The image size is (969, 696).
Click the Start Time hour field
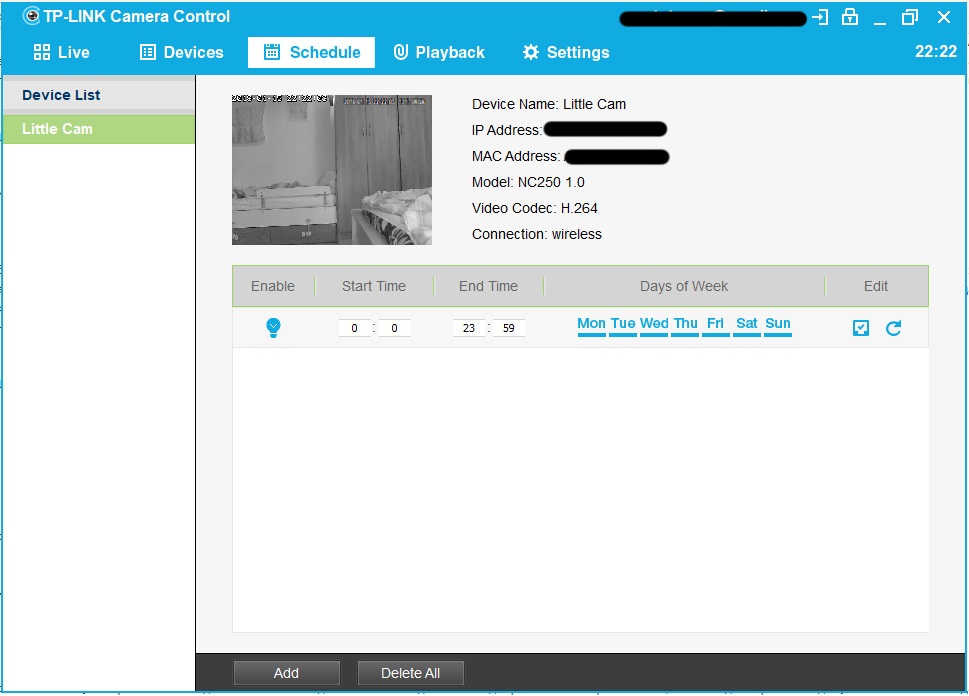(354, 328)
